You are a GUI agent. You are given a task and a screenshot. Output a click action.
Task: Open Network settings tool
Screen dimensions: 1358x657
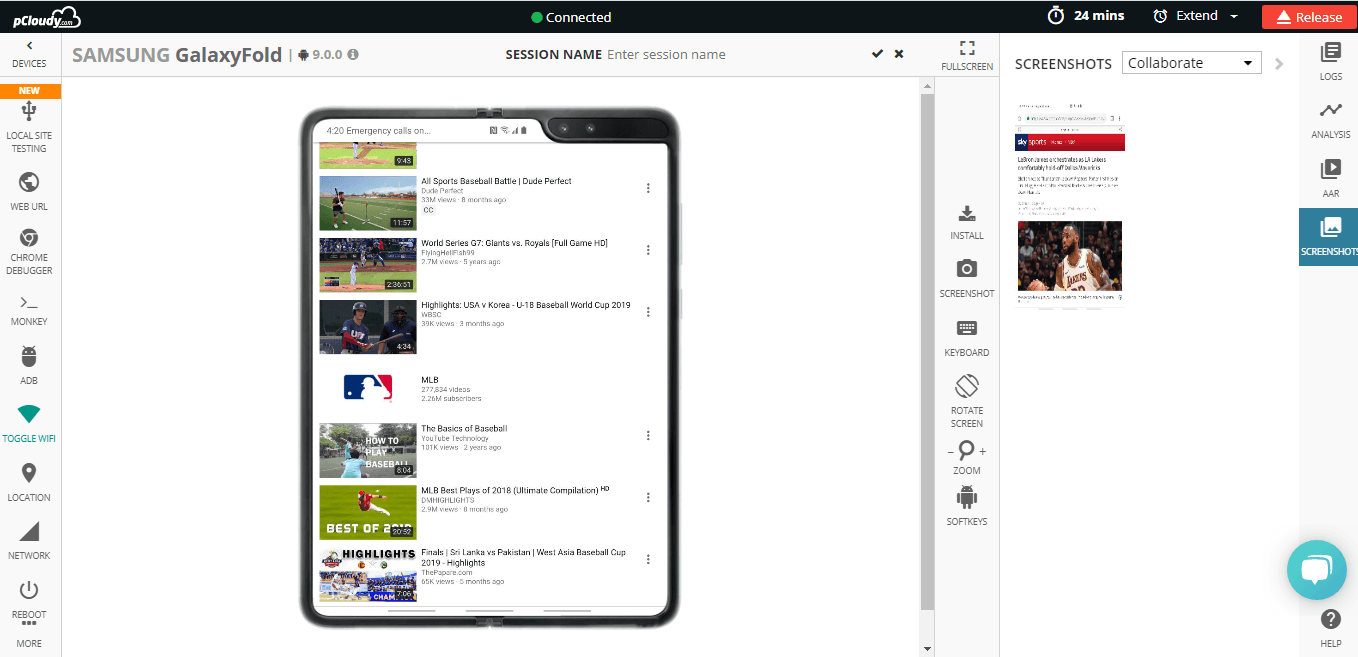pyautogui.click(x=29, y=541)
